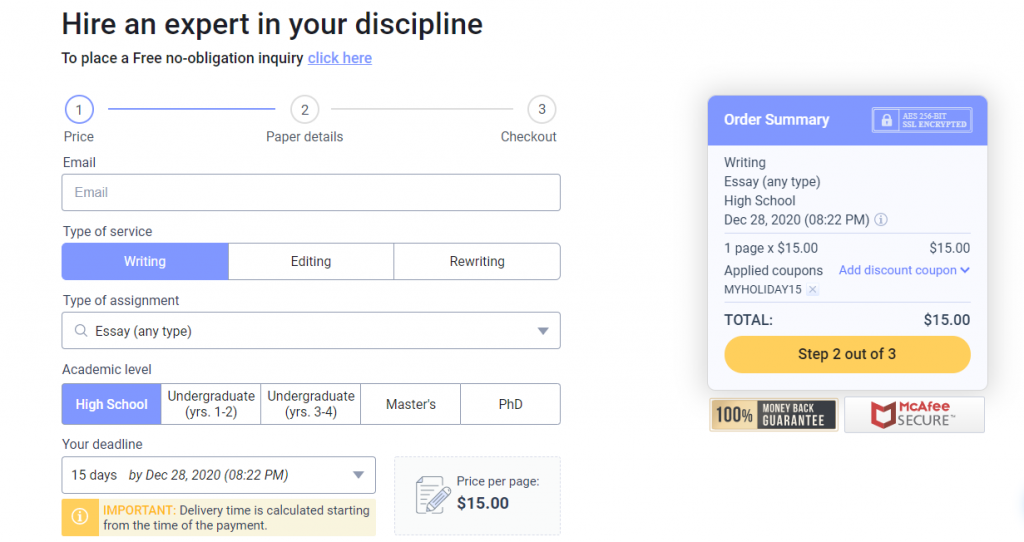Open the Type of assignment dropdown arrow
The height and width of the screenshot is (542, 1024).
pos(543,331)
